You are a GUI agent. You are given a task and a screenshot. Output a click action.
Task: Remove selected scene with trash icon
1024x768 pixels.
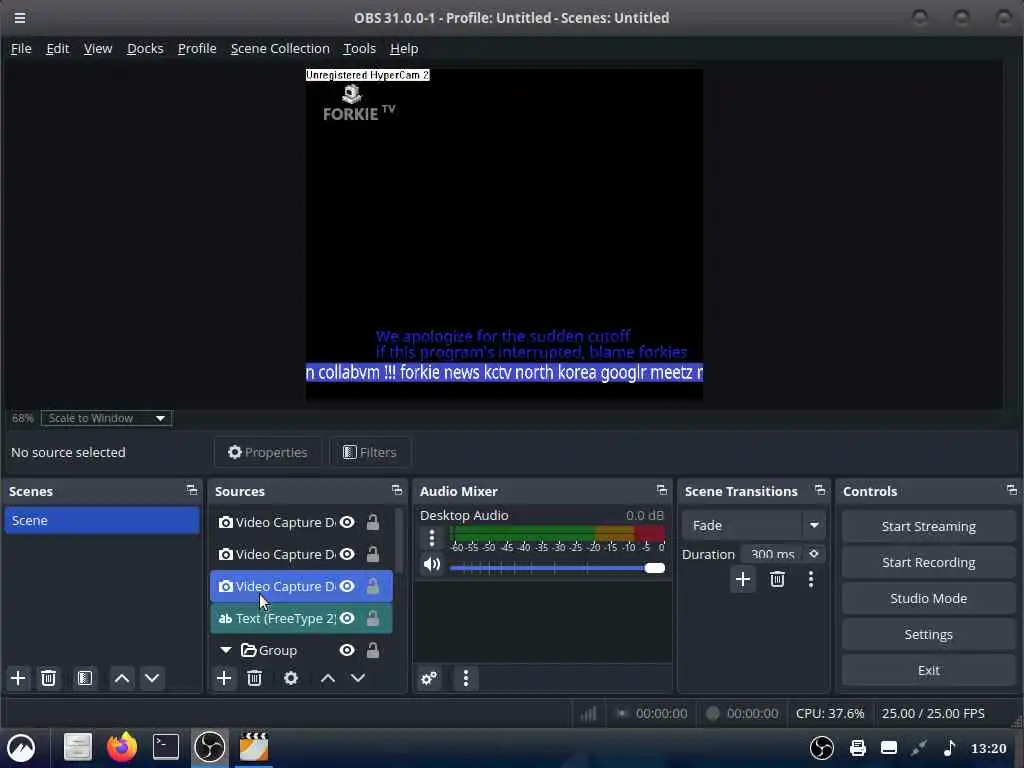click(48, 678)
